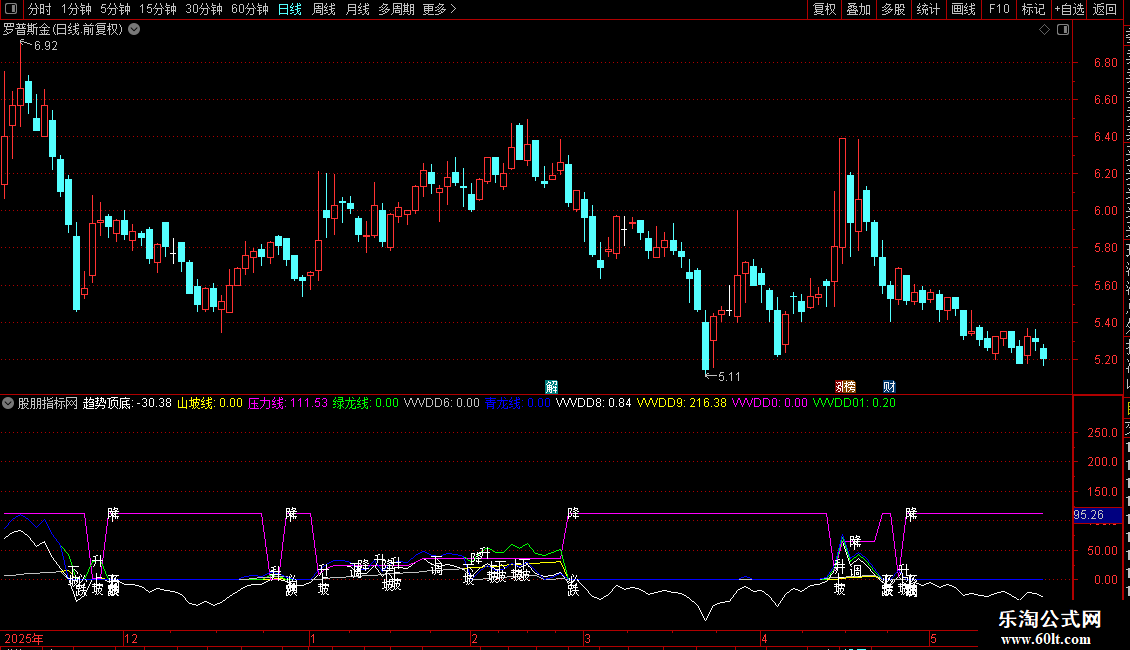The height and width of the screenshot is (650, 1130).
Task: Click the VVDD9 indicator value
Action: [681, 403]
